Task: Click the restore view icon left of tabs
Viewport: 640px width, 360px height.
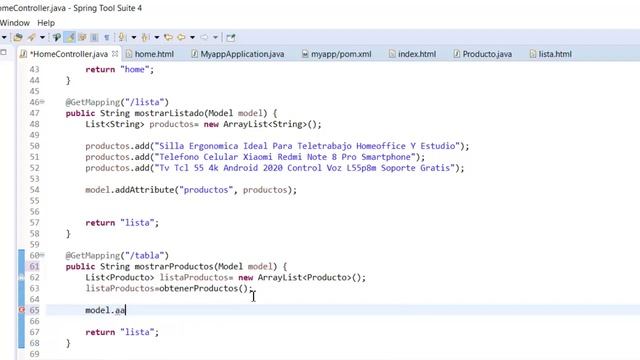Action: [x=4, y=52]
